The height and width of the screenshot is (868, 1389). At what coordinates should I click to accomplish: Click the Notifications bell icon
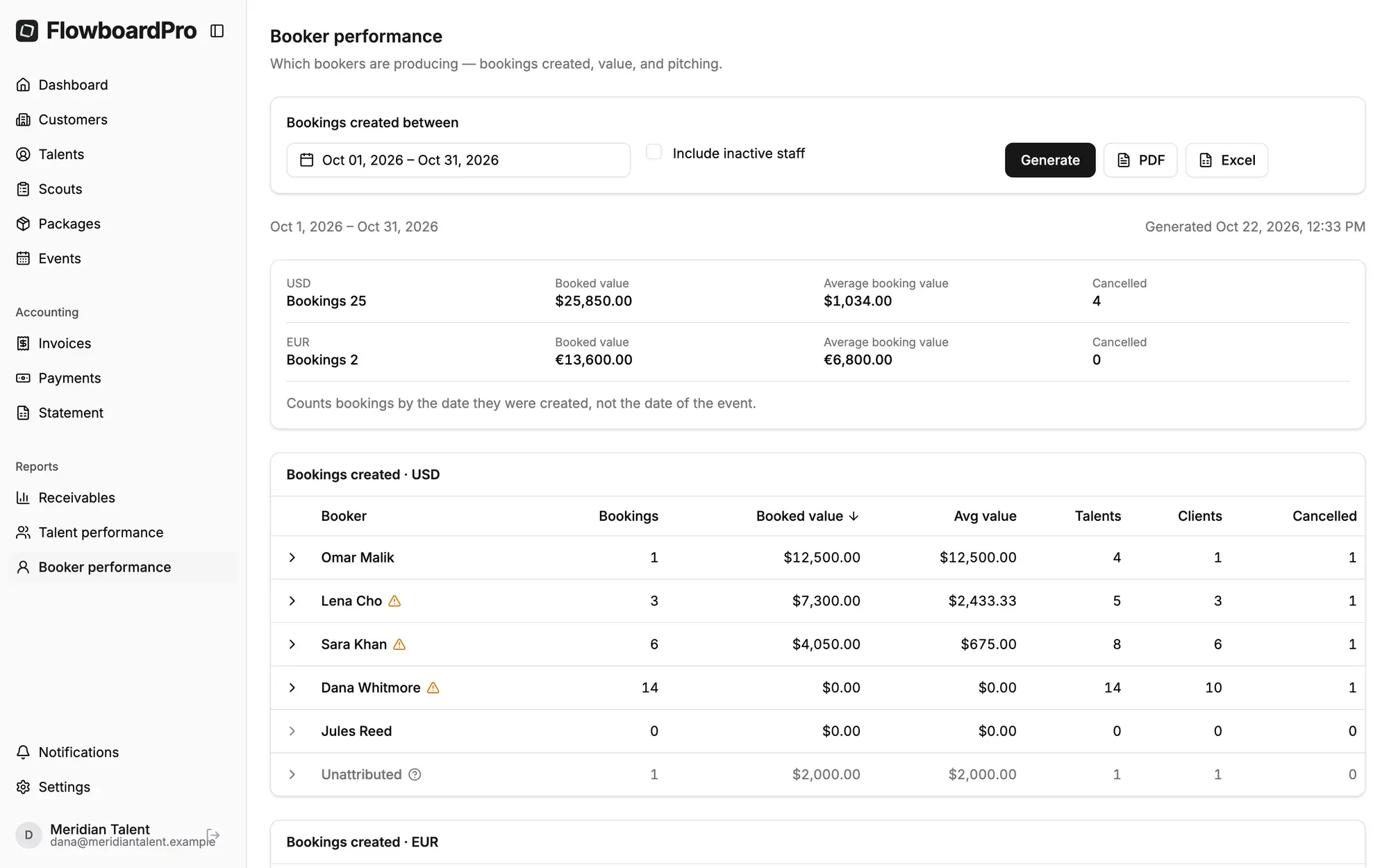[x=23, y=752]
